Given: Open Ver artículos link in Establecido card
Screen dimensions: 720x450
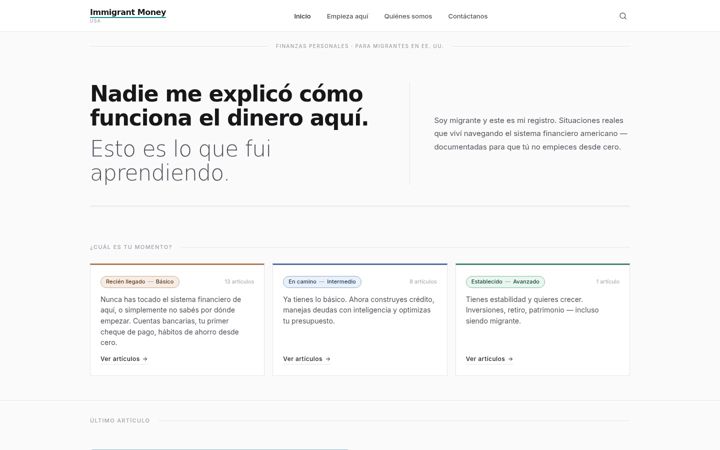Looking at the screenshot, I should tap(489, 359).
